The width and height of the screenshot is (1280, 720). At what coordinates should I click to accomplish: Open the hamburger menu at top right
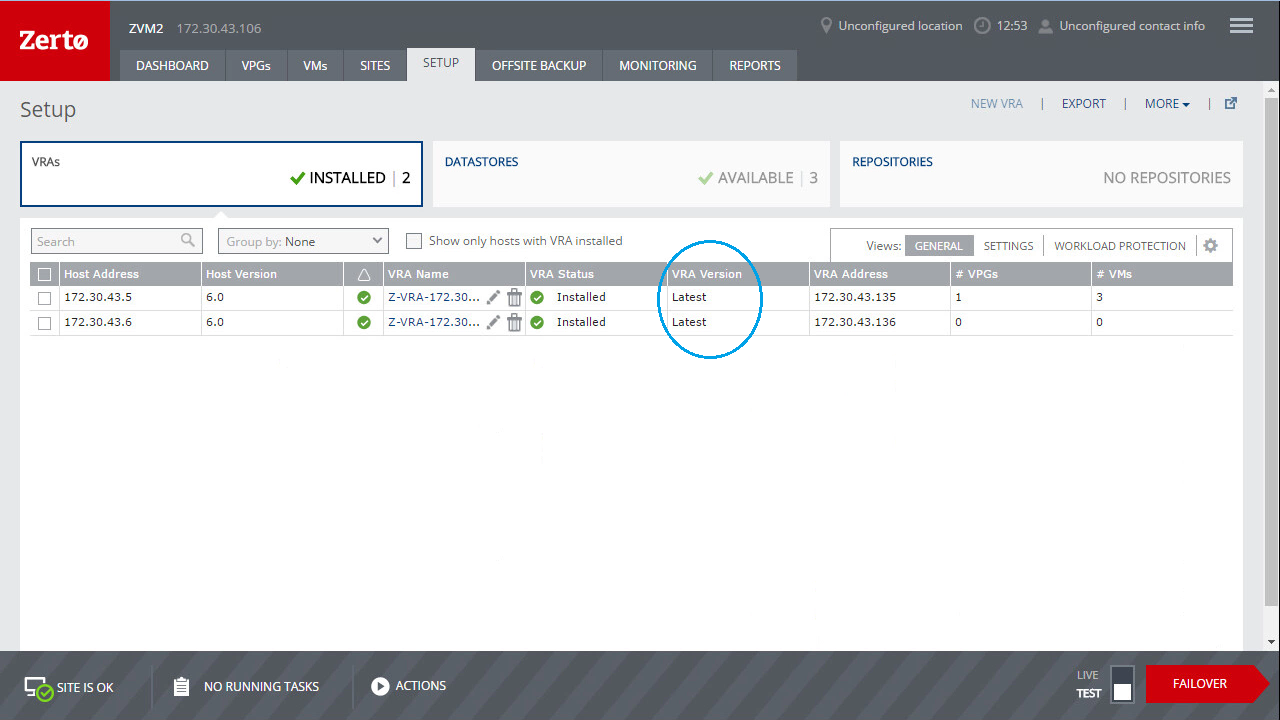pyautogui.click(x=1241, y=26)
